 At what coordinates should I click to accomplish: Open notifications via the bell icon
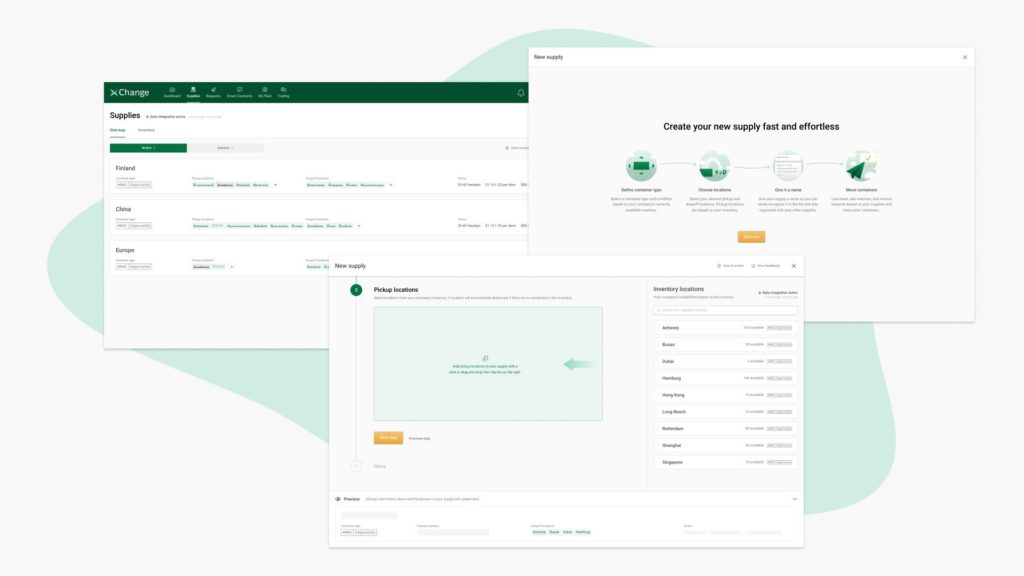pyautogui.click(x=520, y=93)
